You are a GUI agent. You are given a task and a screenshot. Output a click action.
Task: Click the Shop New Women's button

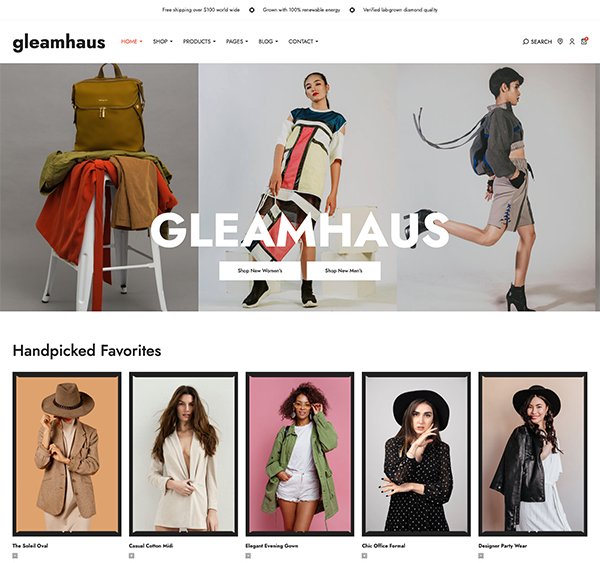[x=260, y=271]
